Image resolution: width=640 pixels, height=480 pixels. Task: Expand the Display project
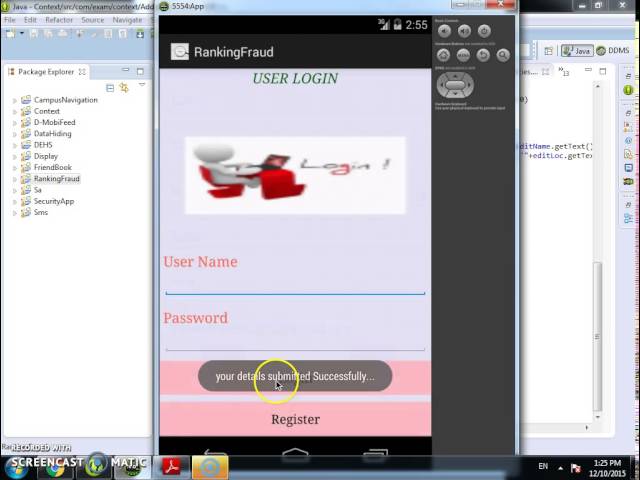tap(15, 157)
